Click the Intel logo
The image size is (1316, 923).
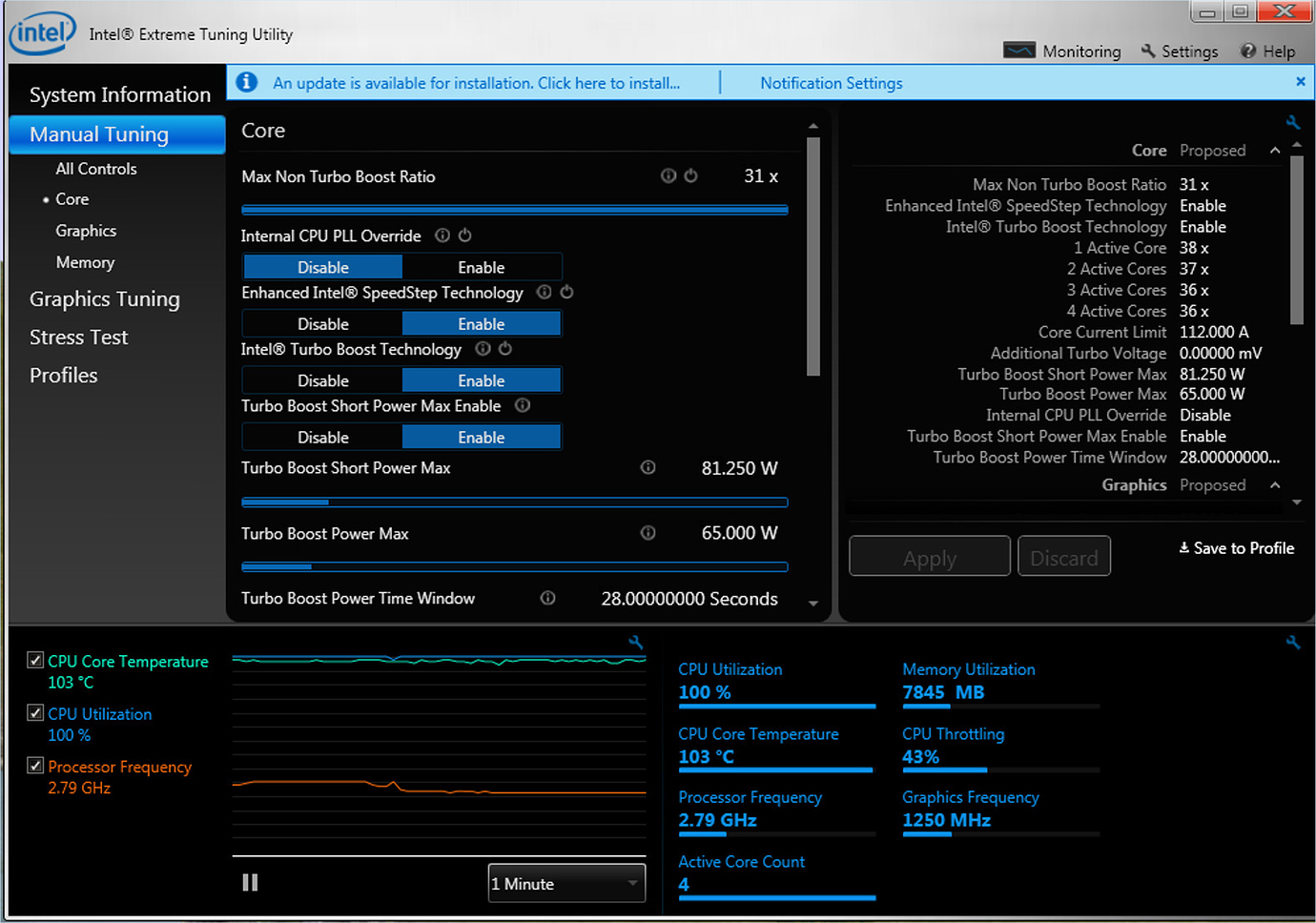[x=42, y=33]
